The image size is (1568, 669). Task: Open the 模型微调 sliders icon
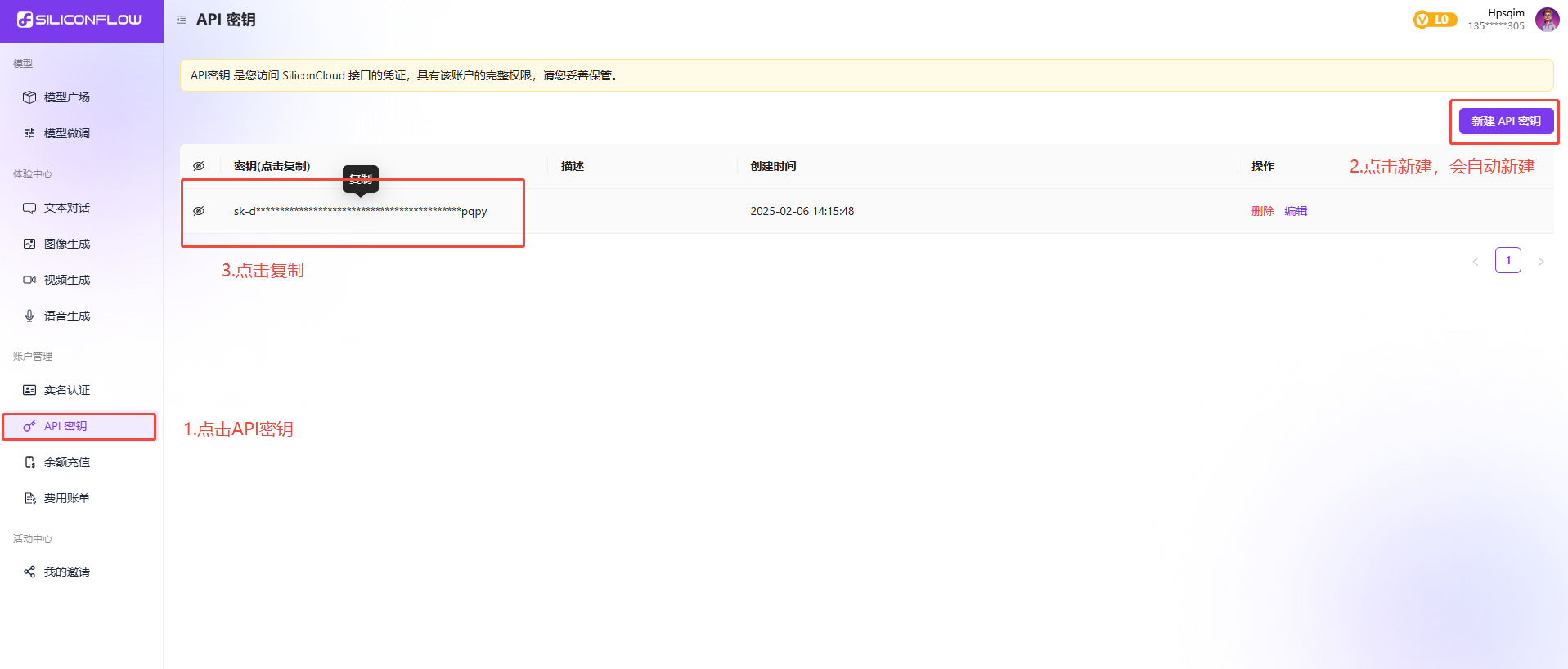coord(29,133)
